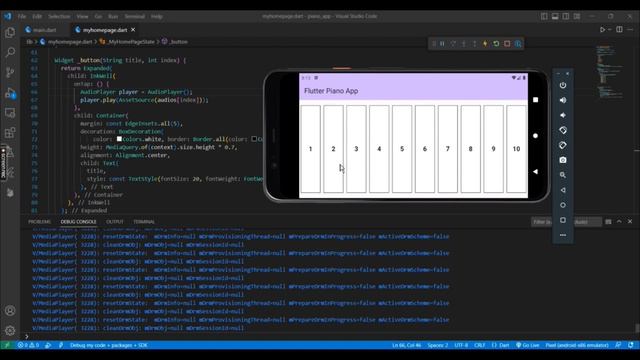
Task: Open the Run menu
Action: click(x=113, y=16)
